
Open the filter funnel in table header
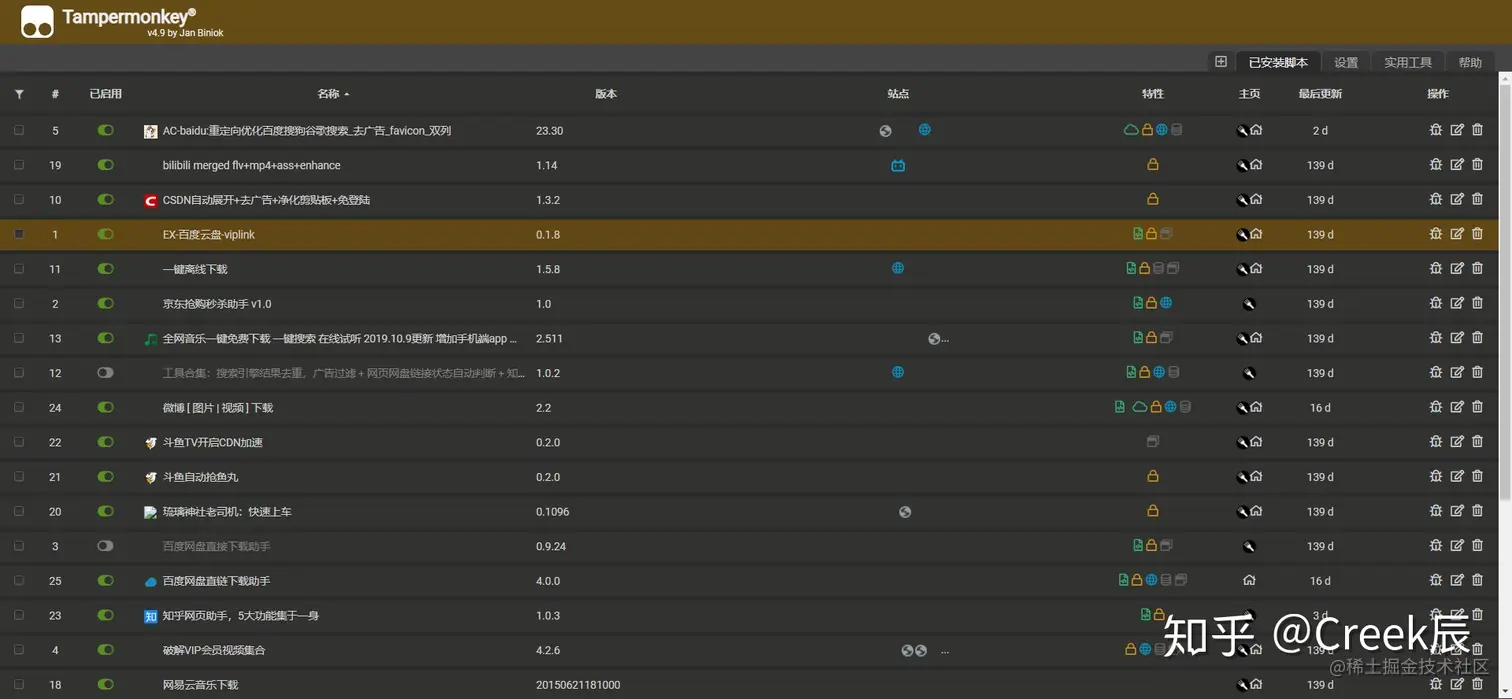pos(19,94)
